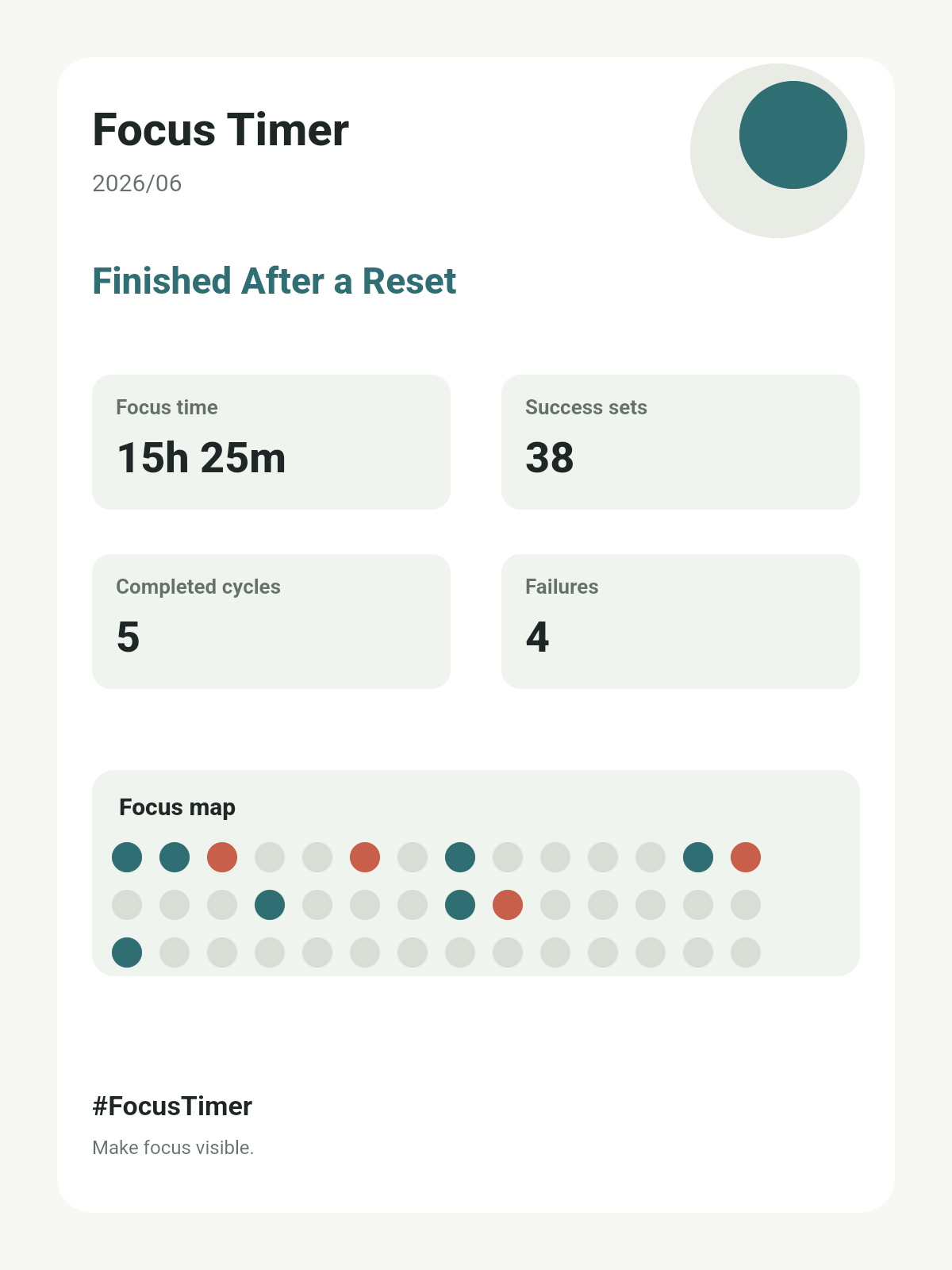Click the 2026/06 date label

[137, 183]
